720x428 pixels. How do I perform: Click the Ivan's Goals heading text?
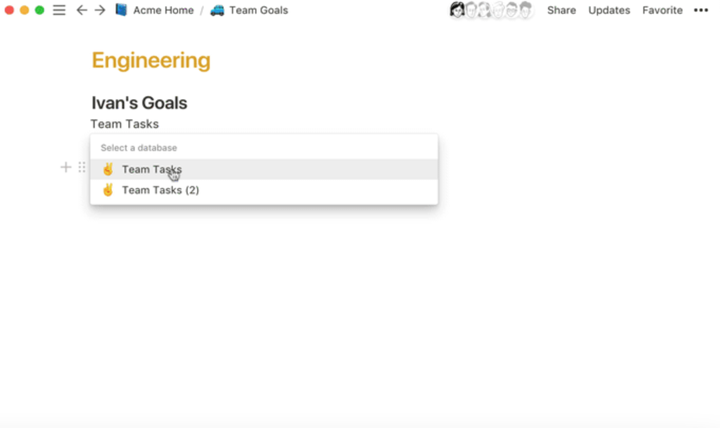(139, 103)
